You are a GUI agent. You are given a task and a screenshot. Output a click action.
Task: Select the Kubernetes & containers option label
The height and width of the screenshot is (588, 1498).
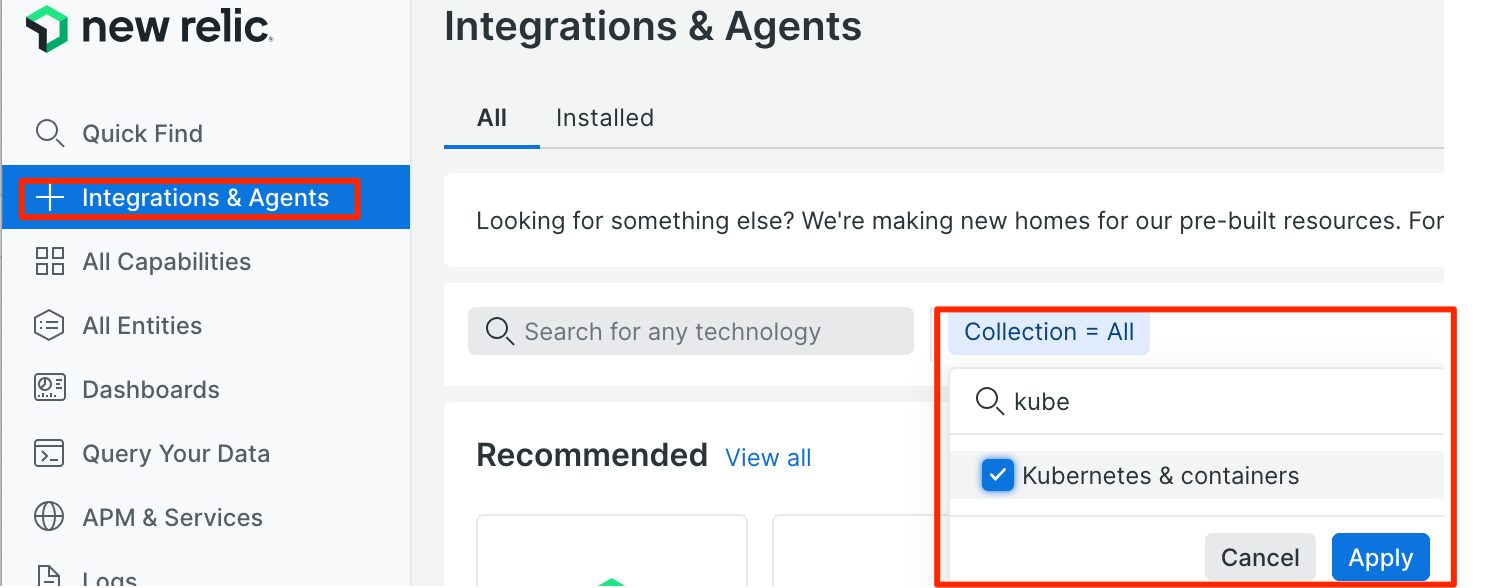click(1160, 476)
